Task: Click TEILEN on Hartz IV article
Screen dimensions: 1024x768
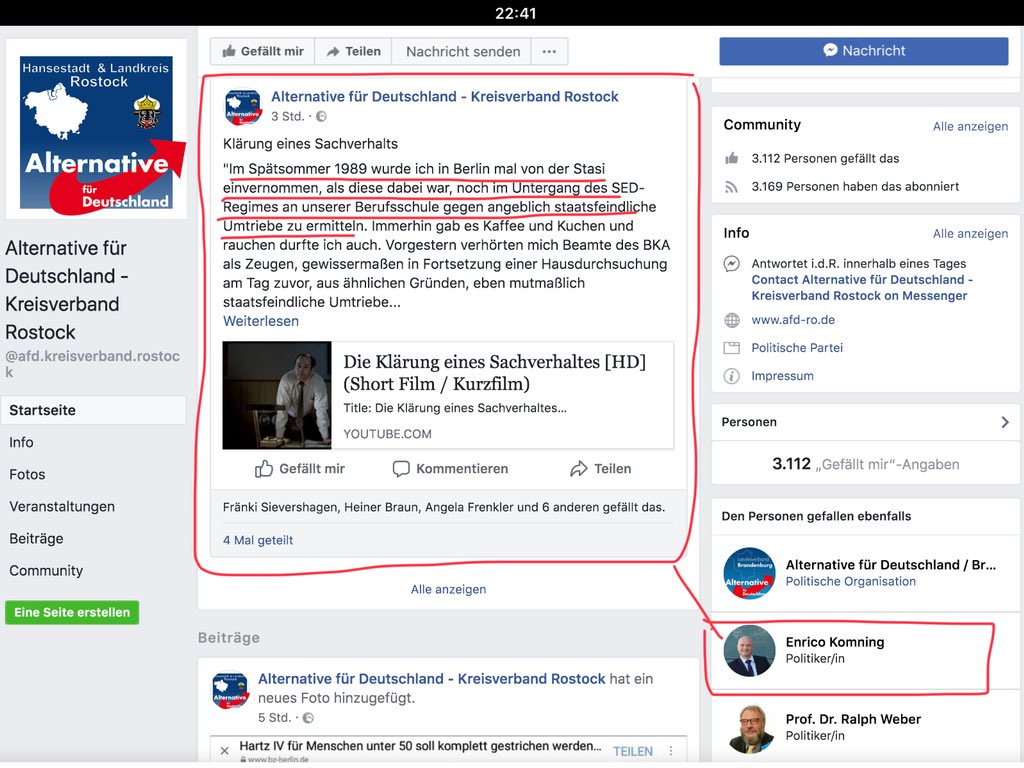Action: pos(633,752)
